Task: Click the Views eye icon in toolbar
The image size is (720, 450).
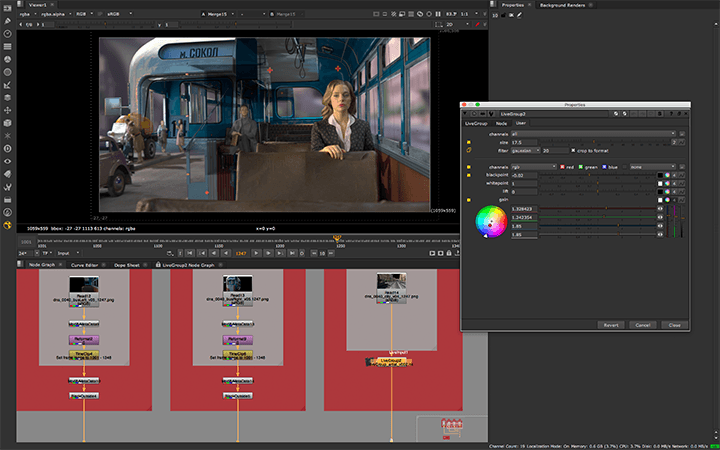Action: (8, 161)
